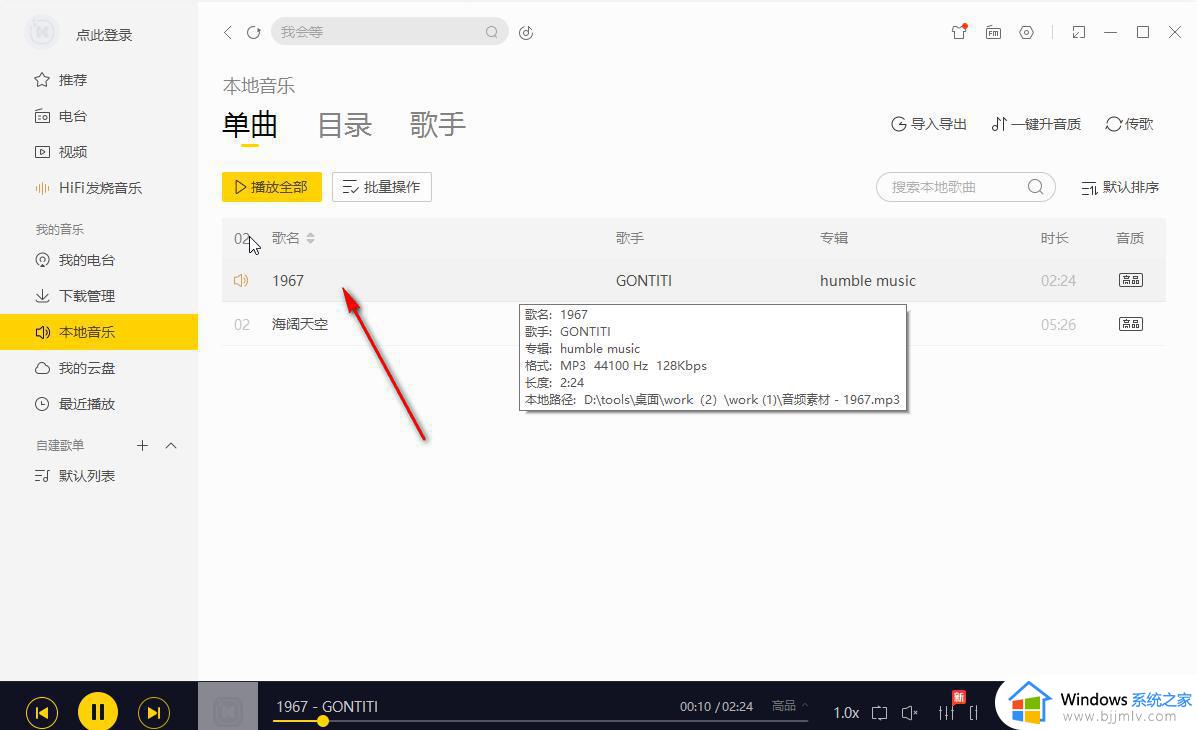Focus the top search box 我会等
Screen dimensions: 1197x730
point(389,32)
